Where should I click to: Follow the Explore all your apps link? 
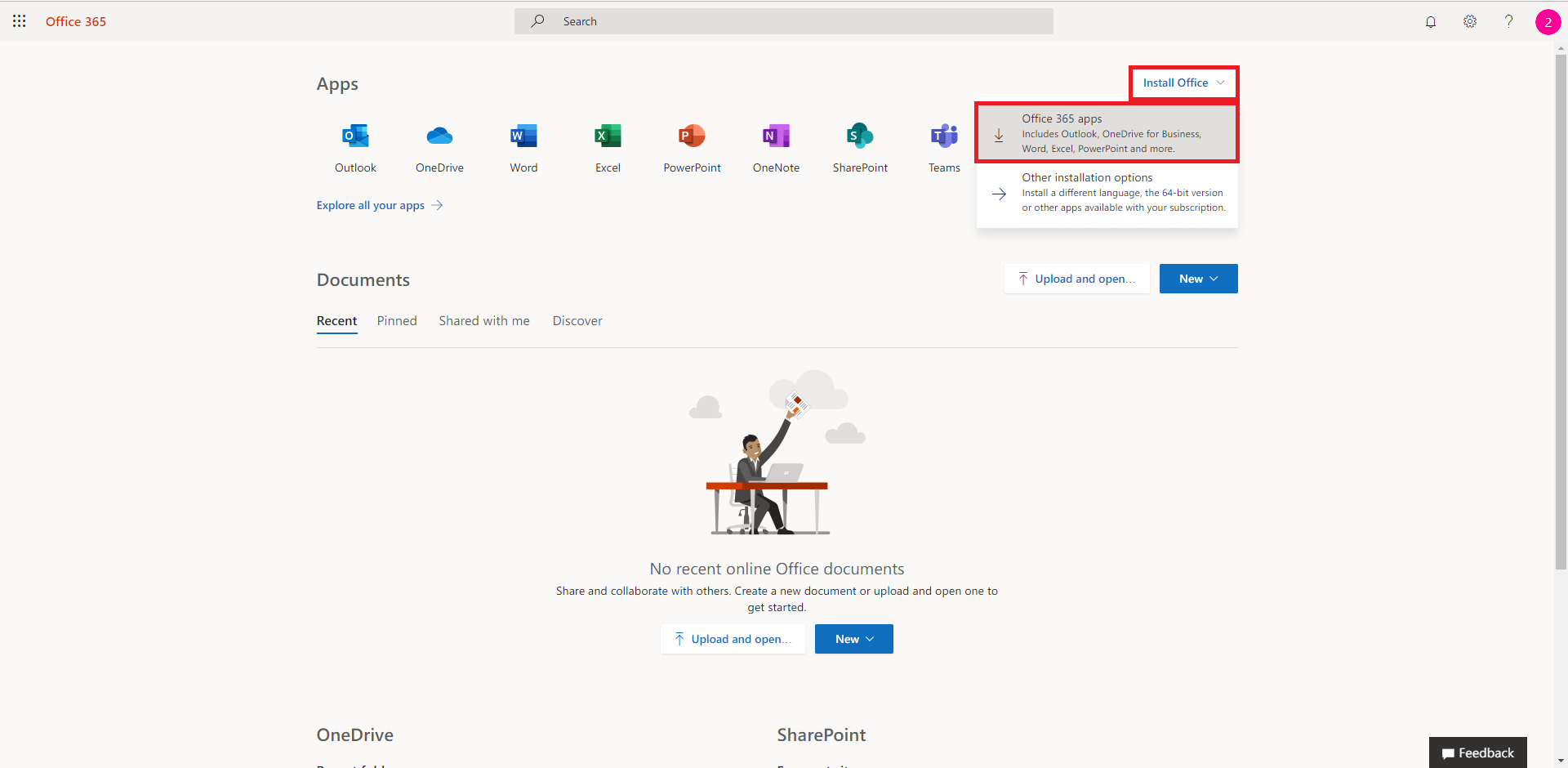(371, 205)
